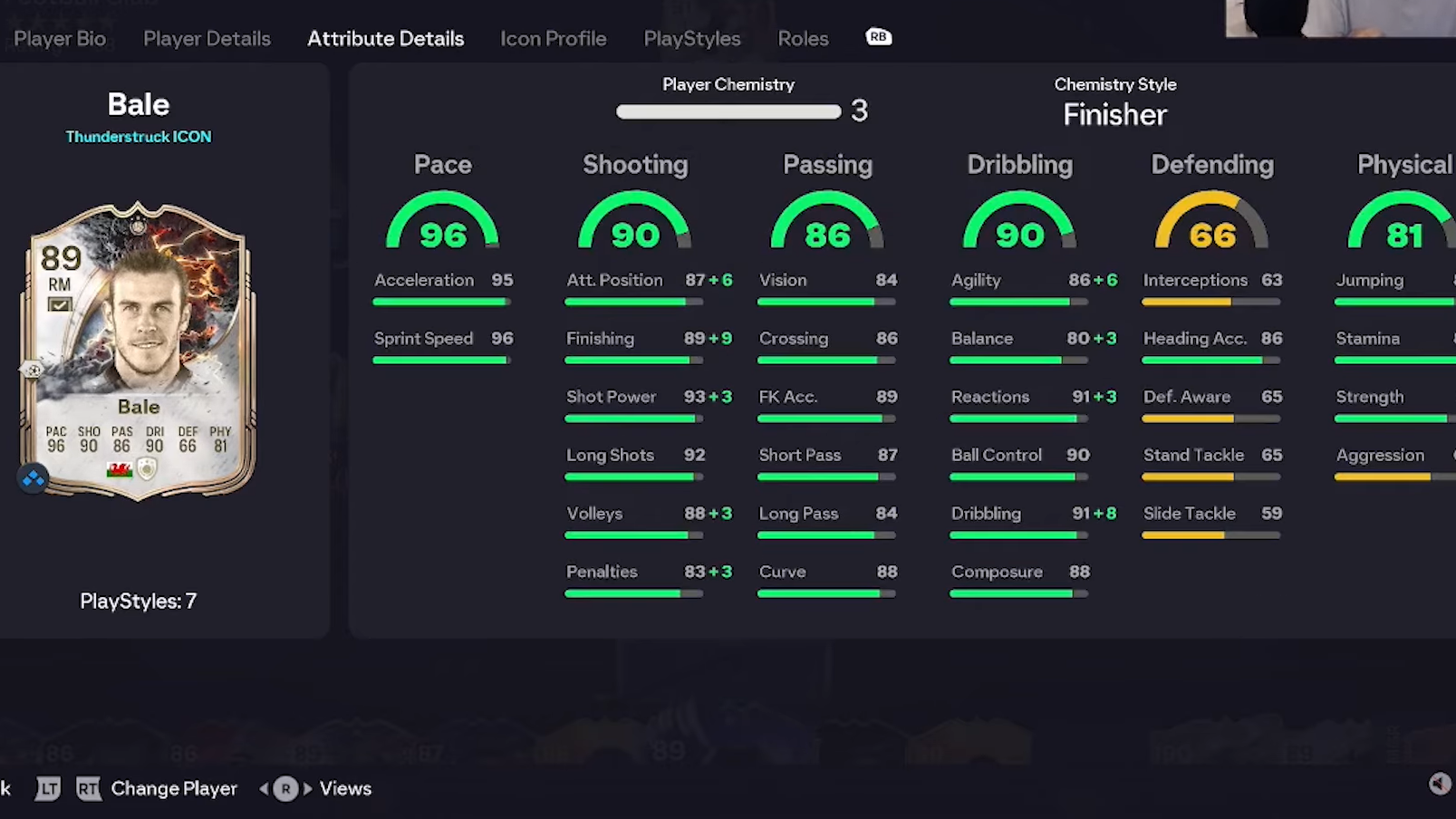Click the ICON badge on the card
Screen dimensions: 1456x819
pos(147,468)
